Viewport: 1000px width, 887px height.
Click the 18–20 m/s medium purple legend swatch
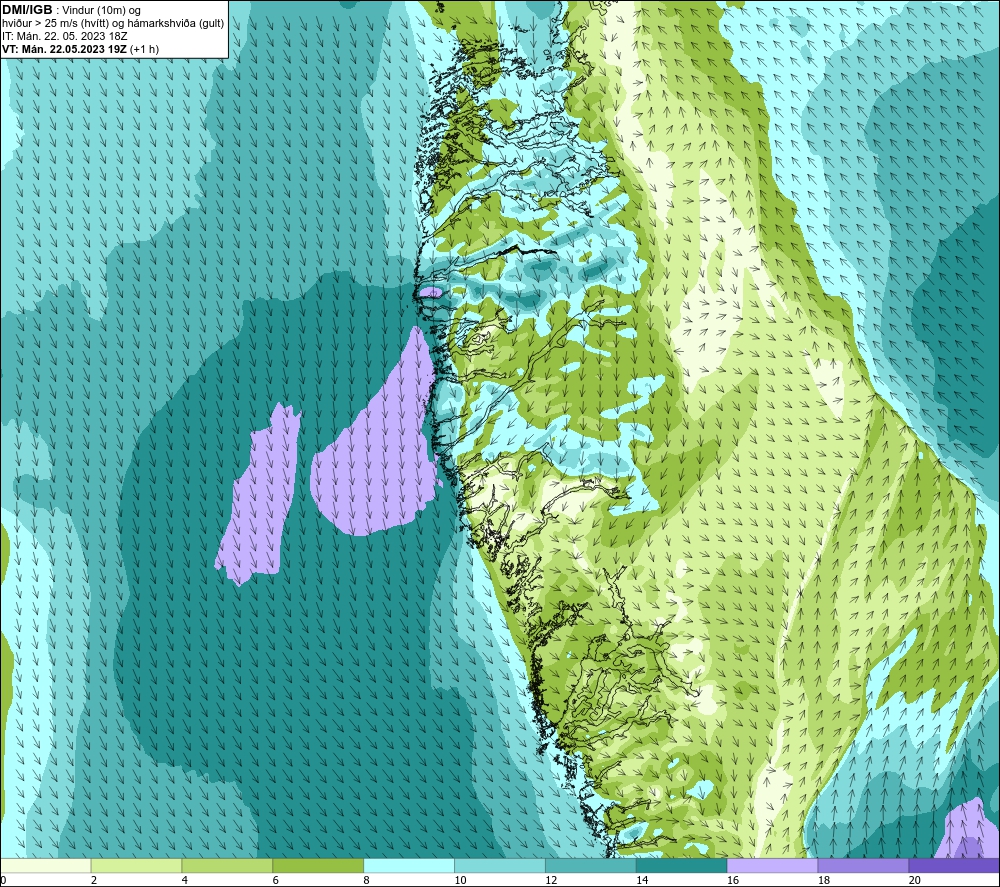[863, 866]
